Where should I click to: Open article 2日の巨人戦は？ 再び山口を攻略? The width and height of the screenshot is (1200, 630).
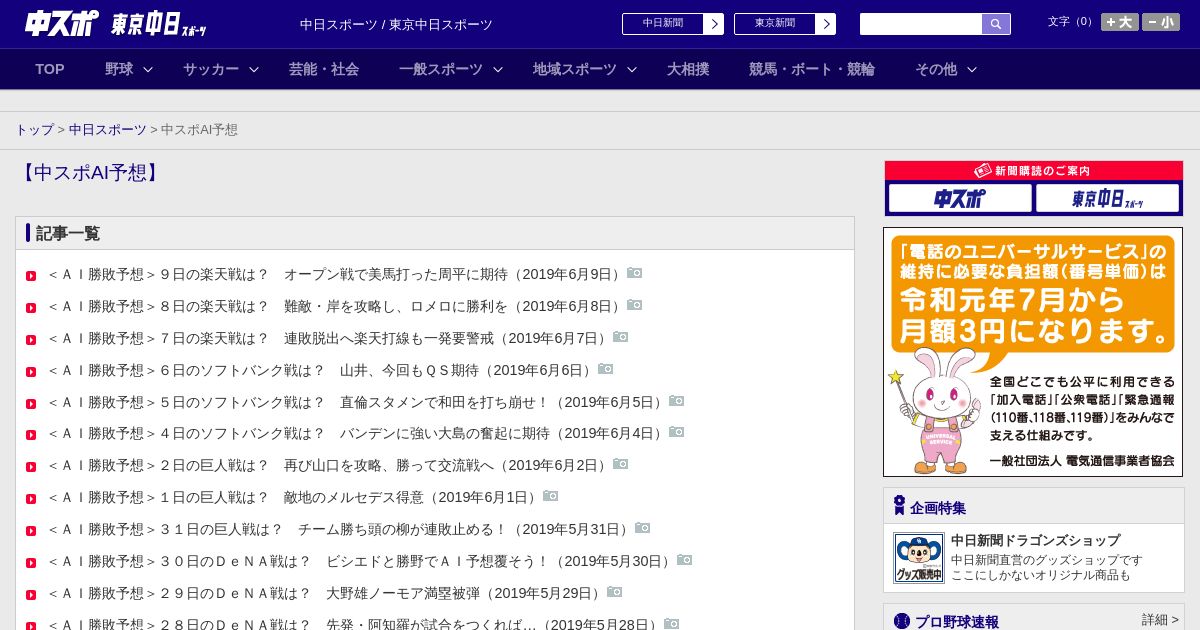[329, 465]
